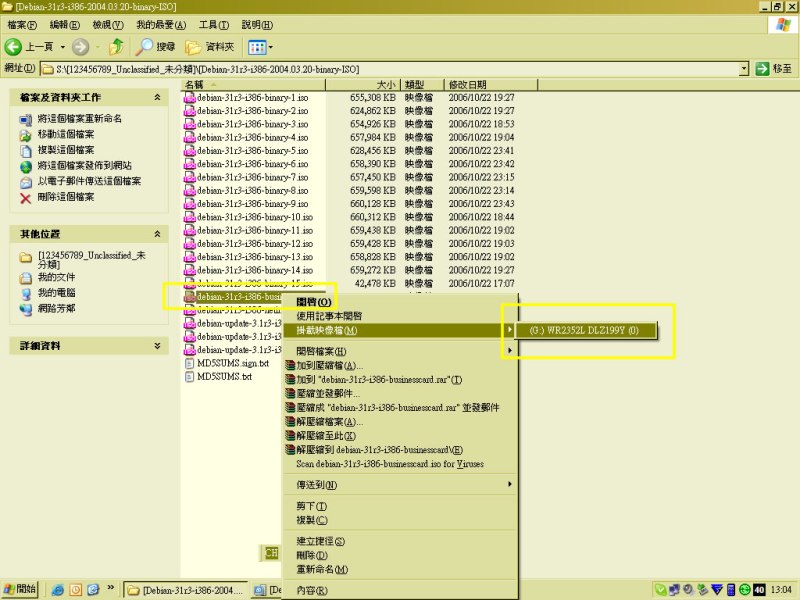Choose 剪下(T) from context menu

(x=401, y=506)
